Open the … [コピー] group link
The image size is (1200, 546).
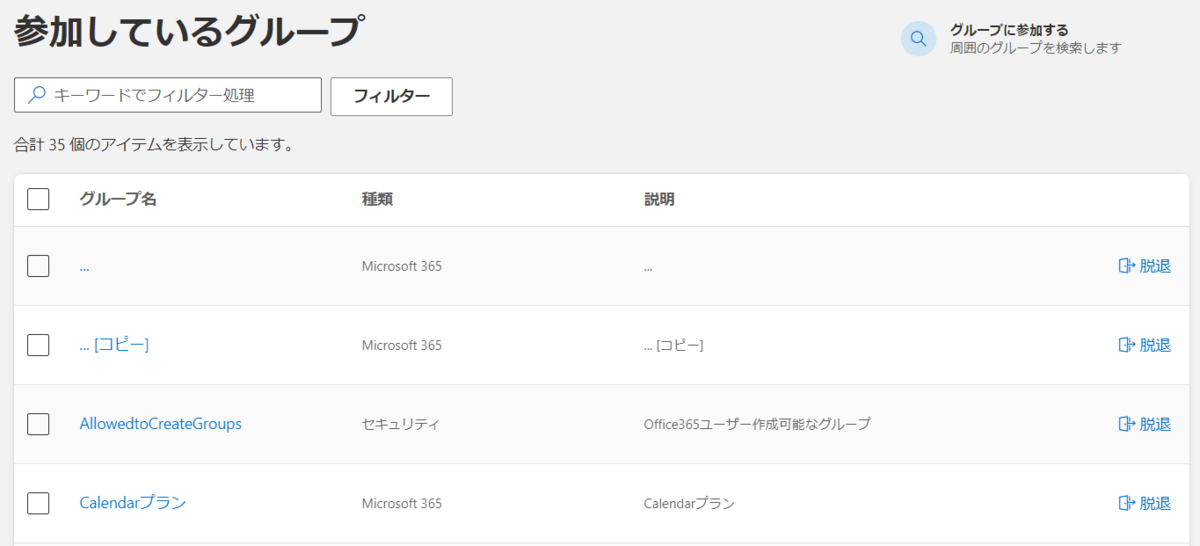pos(114,345)
